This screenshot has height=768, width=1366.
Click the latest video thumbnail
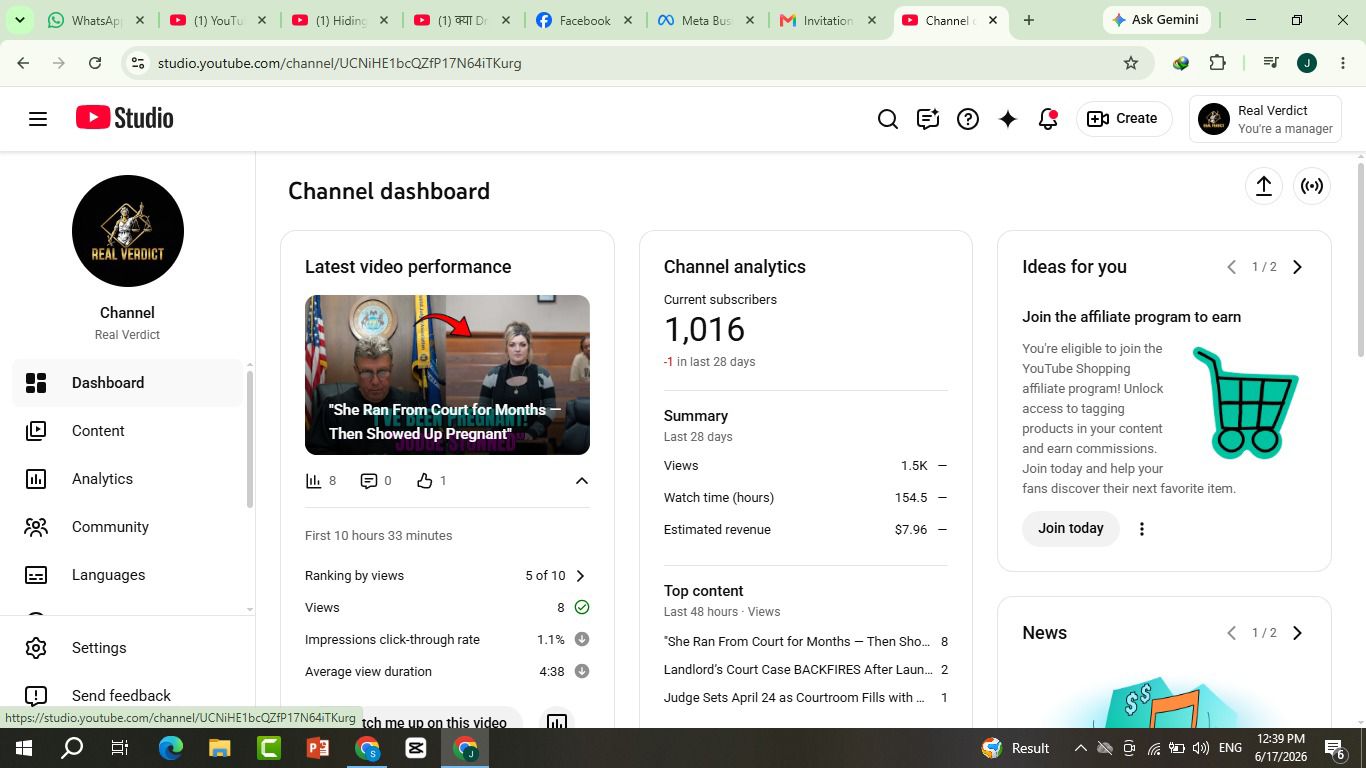click(x=447, y=375)
